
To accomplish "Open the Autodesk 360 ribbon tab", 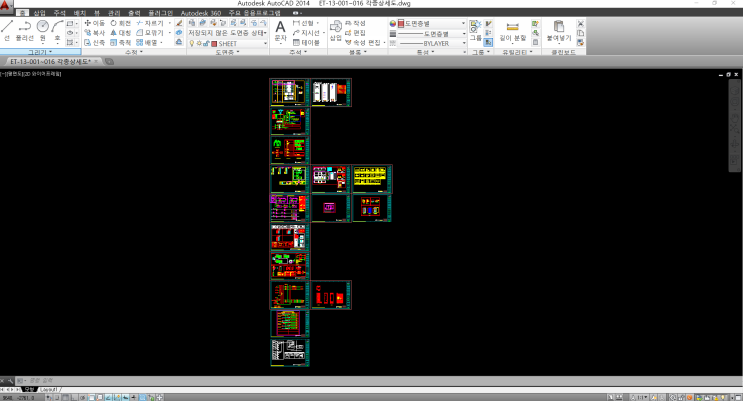I will tap(200, 13).
